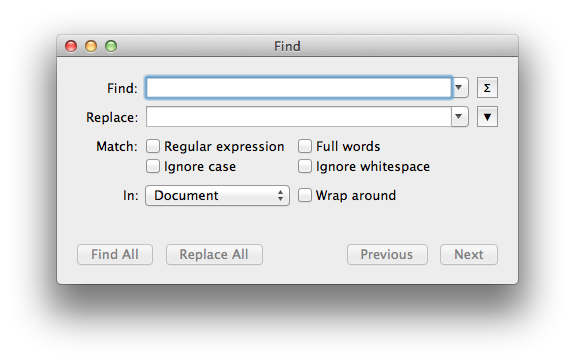
Task: Click the Previous button
Action: [x=387, y=254]
